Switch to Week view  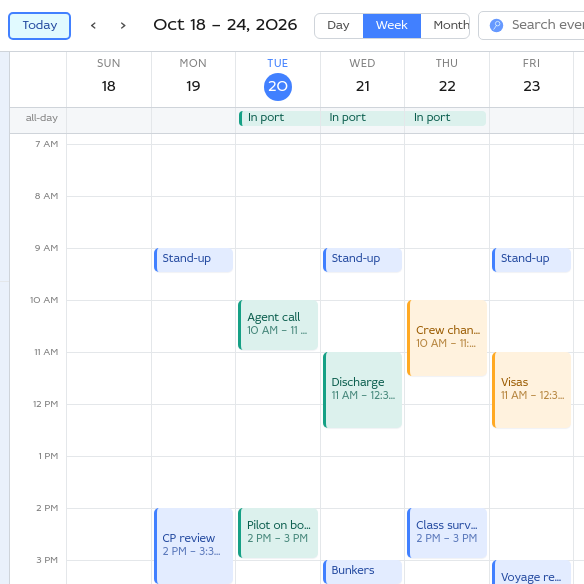click(392, 26)
